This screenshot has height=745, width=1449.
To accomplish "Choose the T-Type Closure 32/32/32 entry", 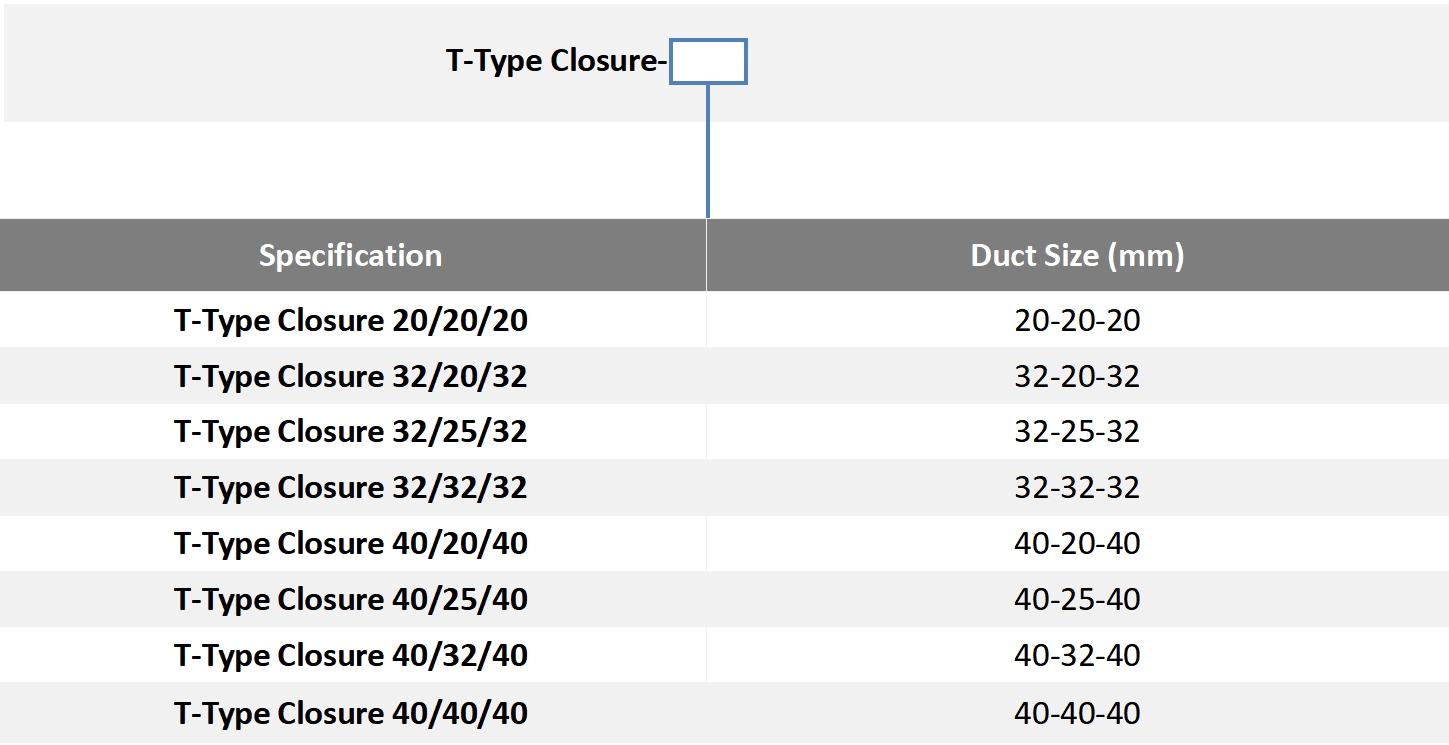I will (350, 488).
